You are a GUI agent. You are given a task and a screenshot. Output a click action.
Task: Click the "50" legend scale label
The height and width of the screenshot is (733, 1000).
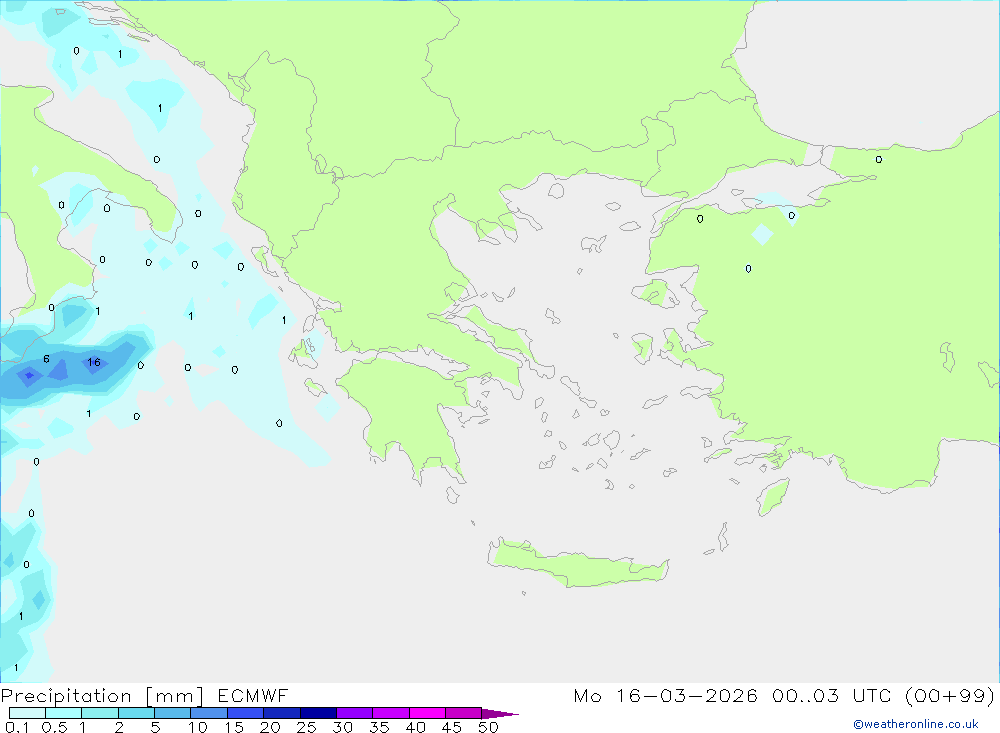point(489,727)
